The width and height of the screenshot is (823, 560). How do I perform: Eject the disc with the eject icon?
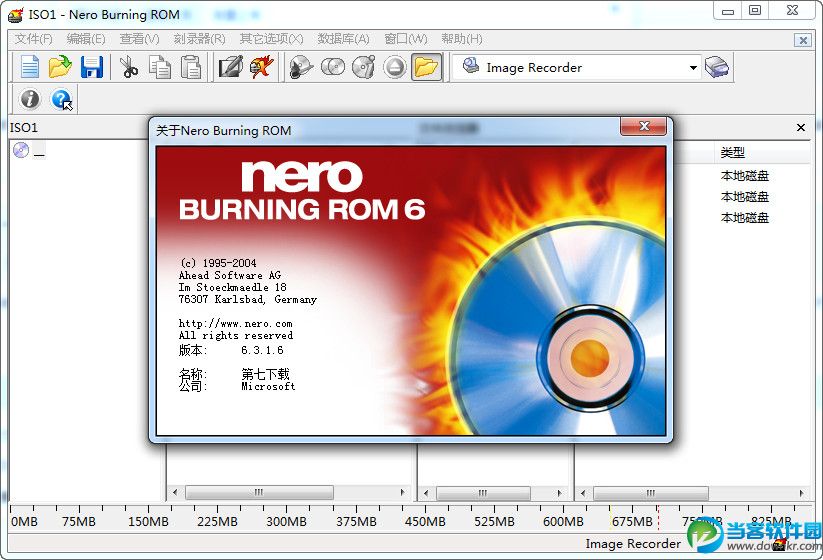click(x=395, y=67)
